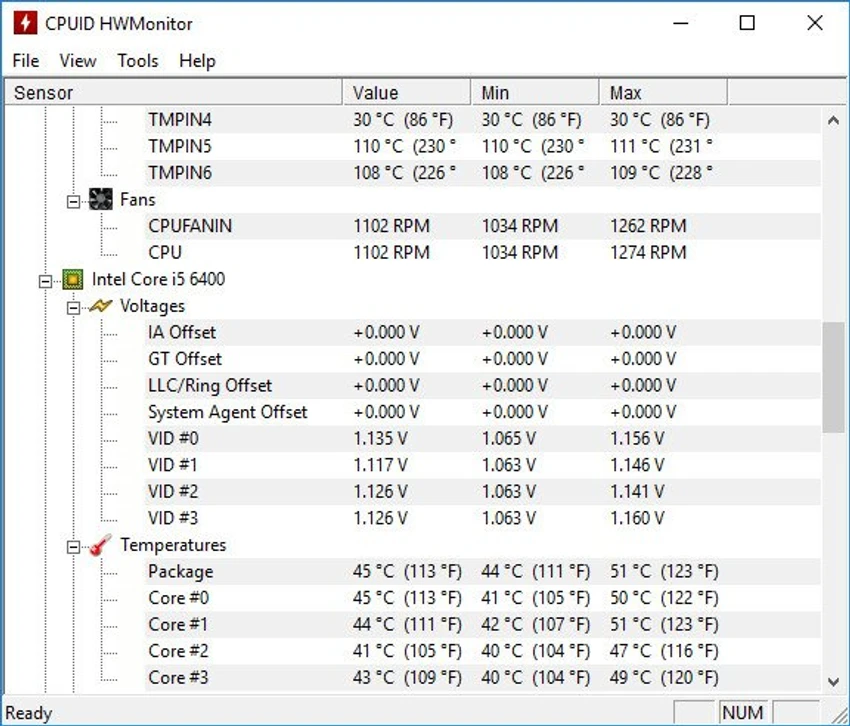Viewport: 850px width, 726px height.
Task: Collapse the Temperatures tree node
Action: point(73,547)
